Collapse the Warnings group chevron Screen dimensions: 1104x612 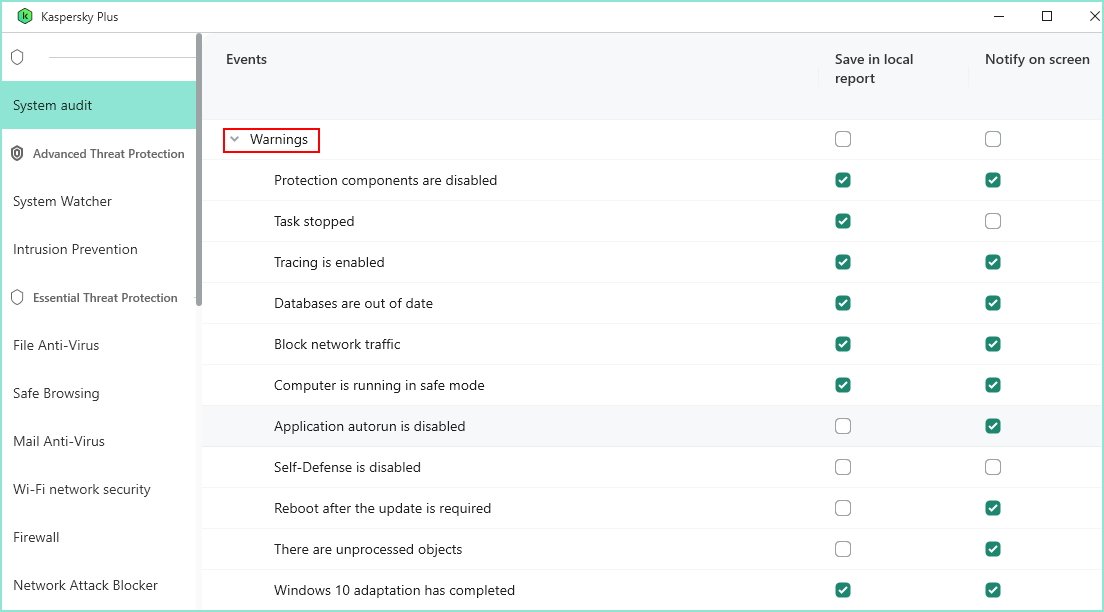(x=235, y=140)
